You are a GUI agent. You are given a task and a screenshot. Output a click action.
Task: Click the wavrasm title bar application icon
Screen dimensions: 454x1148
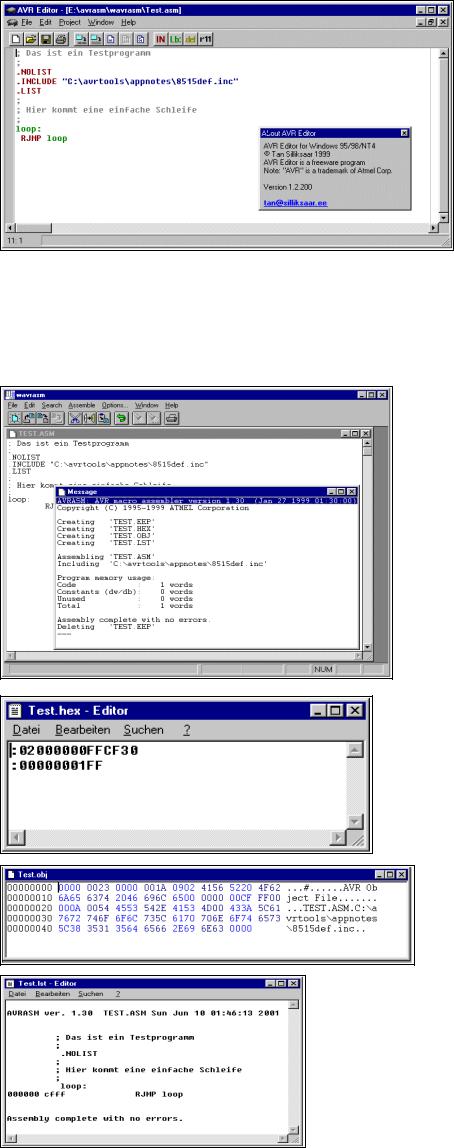point(12,394)
